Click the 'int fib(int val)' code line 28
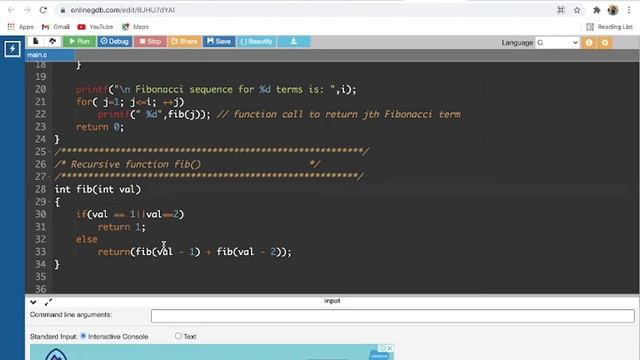The width and height of the screenshot is (640, 360). point(98,189)
